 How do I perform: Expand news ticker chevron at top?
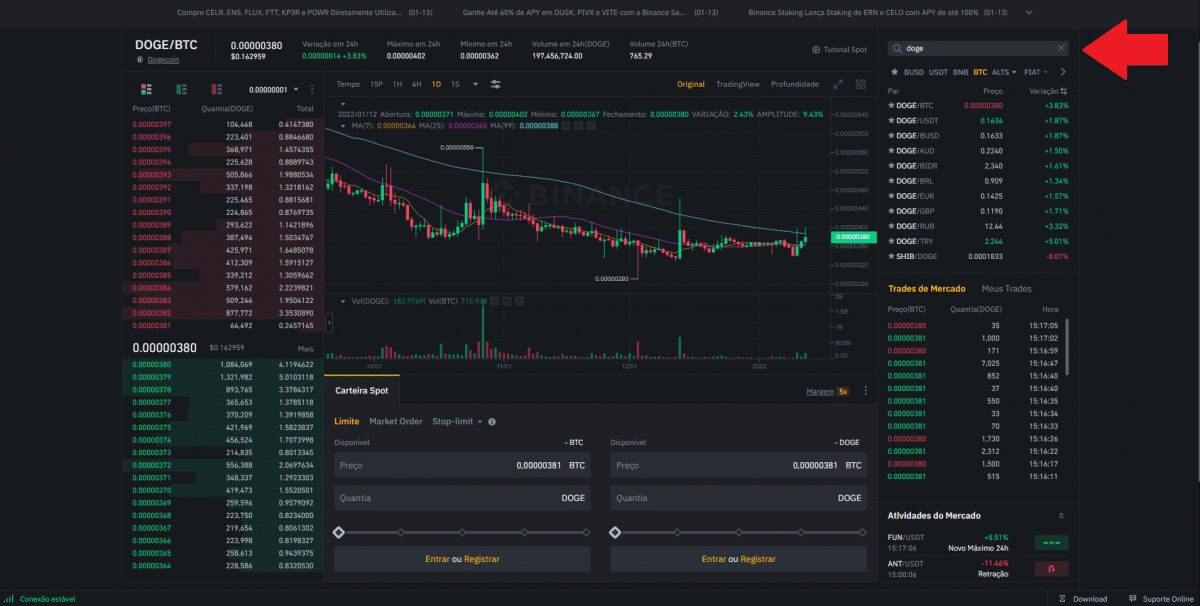coord(1030,14)
